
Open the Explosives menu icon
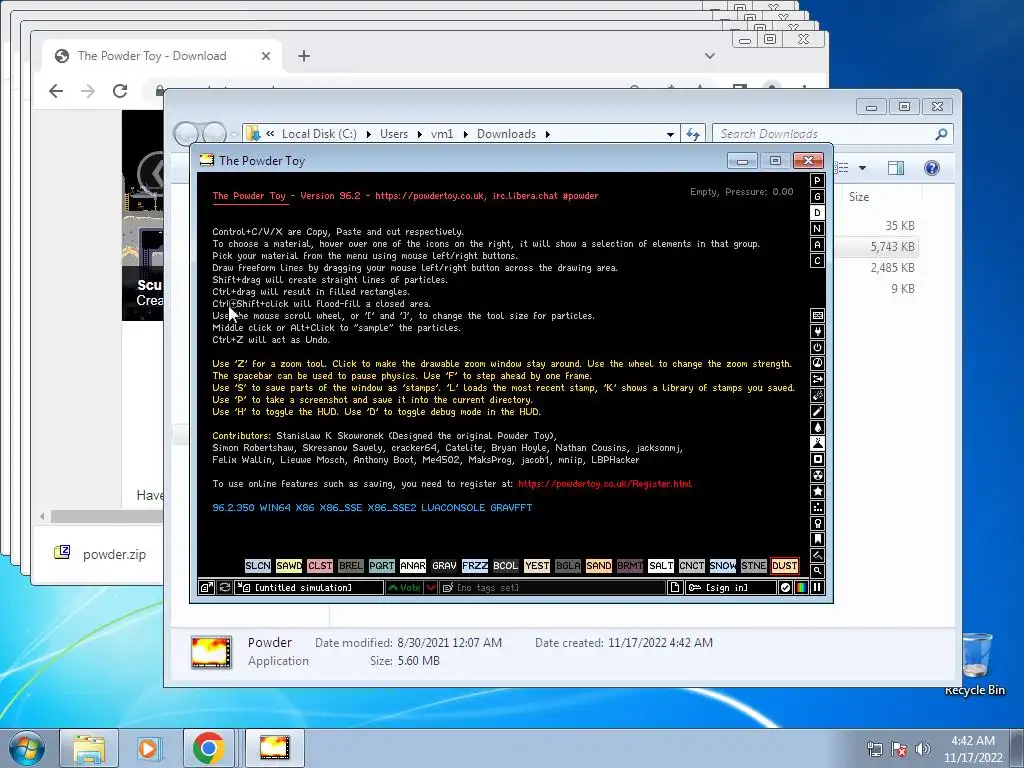click(817, 396)
